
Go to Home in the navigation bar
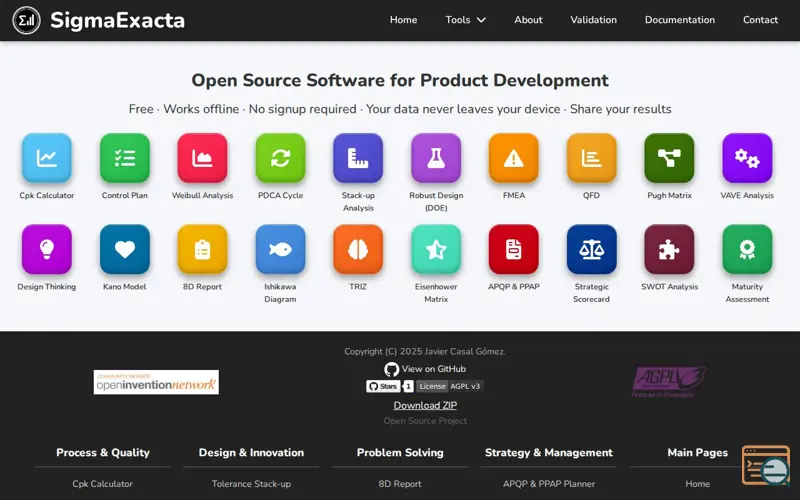click(x=404, y=20)
